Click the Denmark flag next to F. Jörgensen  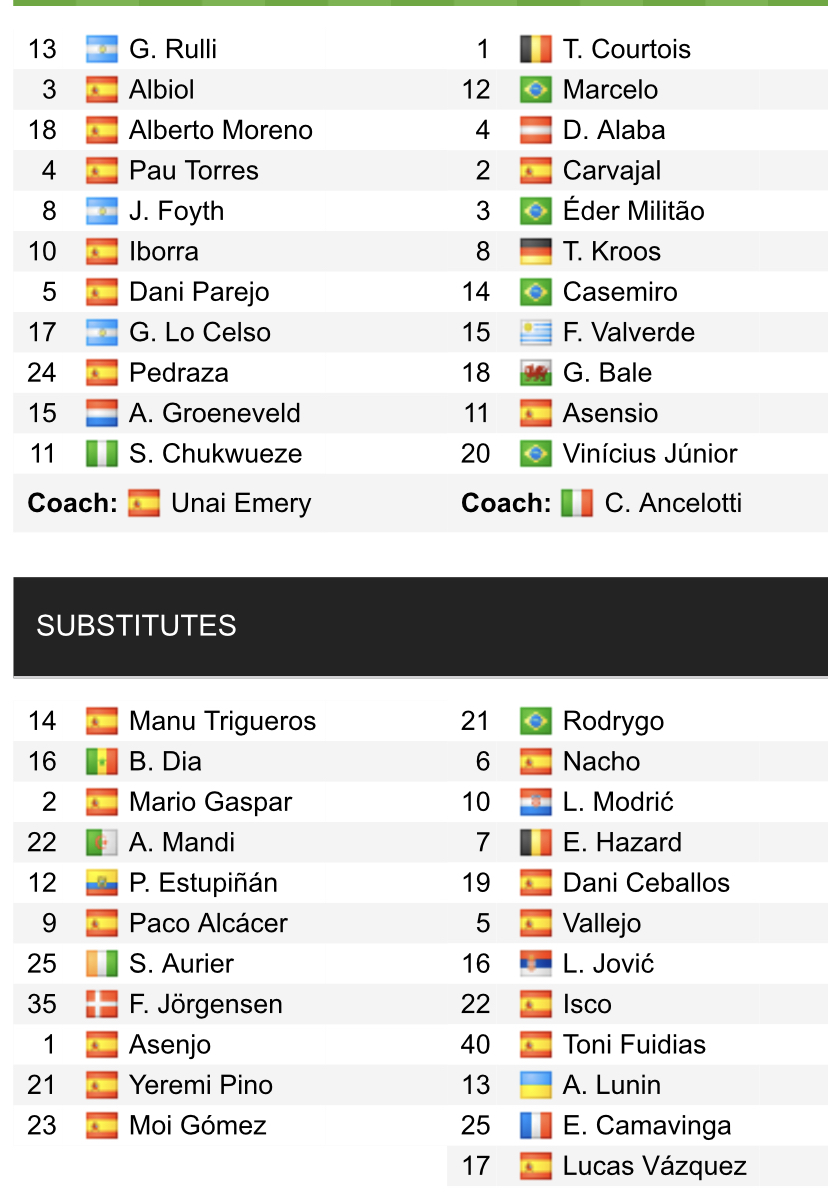click(101, 1005)
